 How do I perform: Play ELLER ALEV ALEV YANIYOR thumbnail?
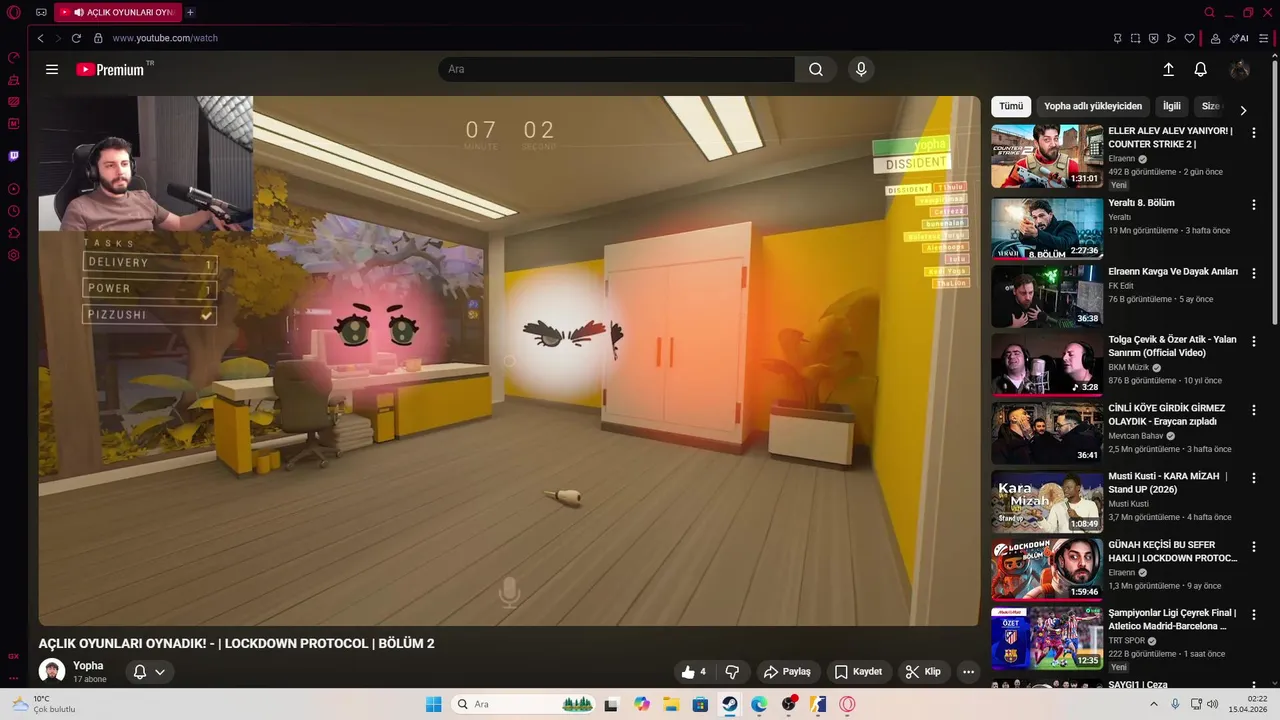coord(1047,156)
